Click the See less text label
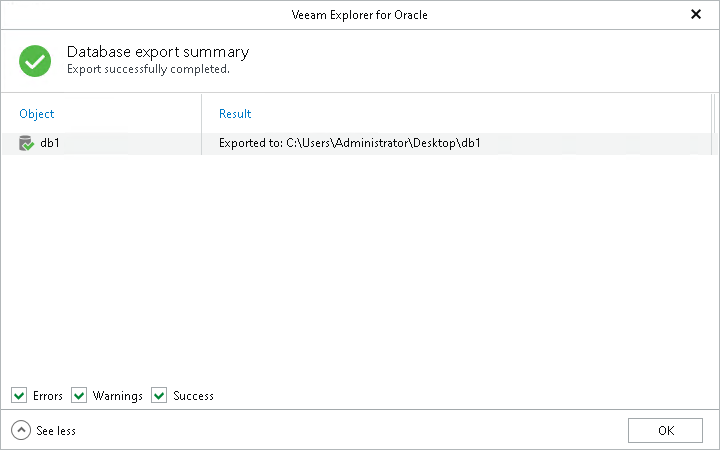Image resolution: width=720 pixels, height=450 pixels. (56, 431)
